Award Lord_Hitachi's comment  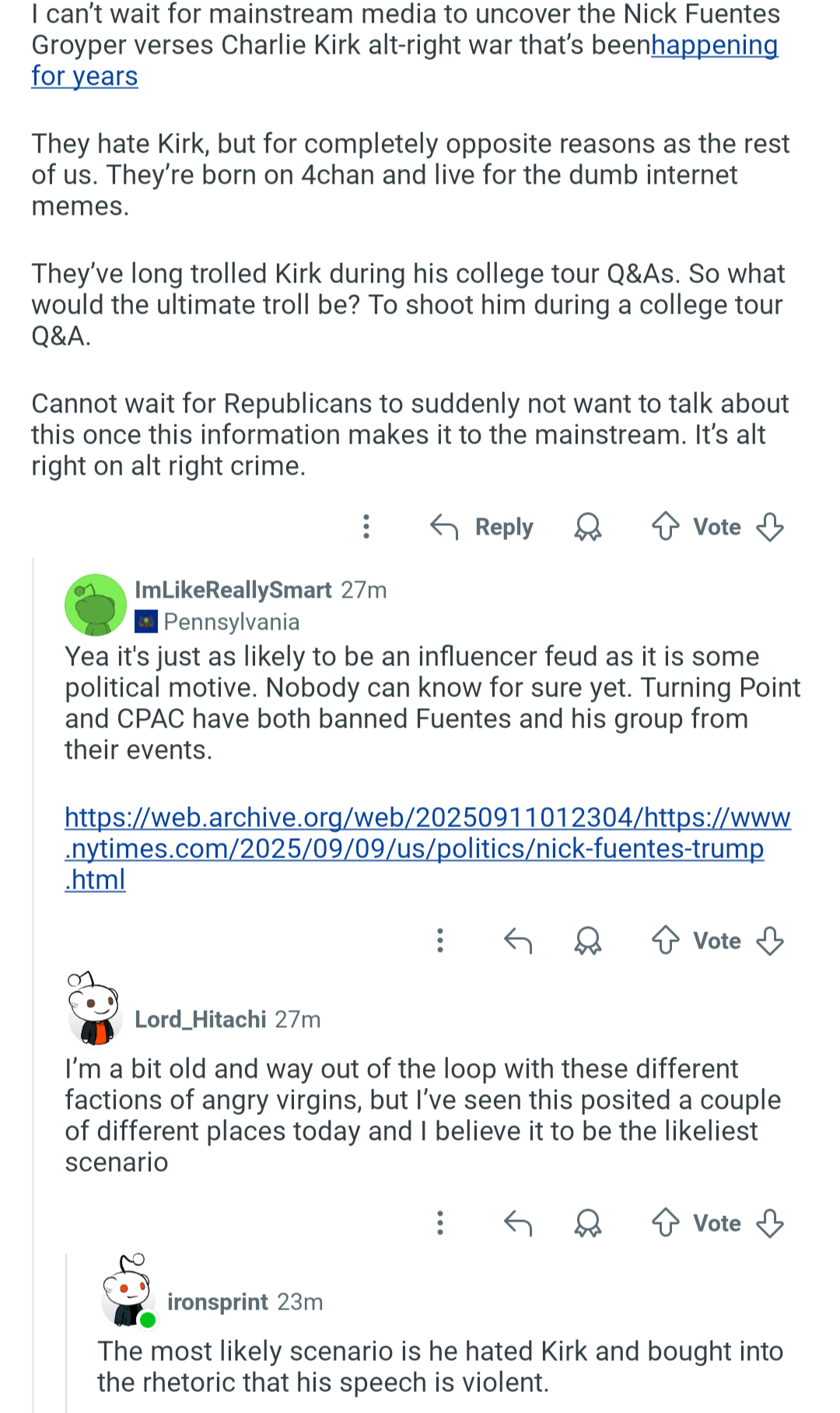click(588, 1223)
